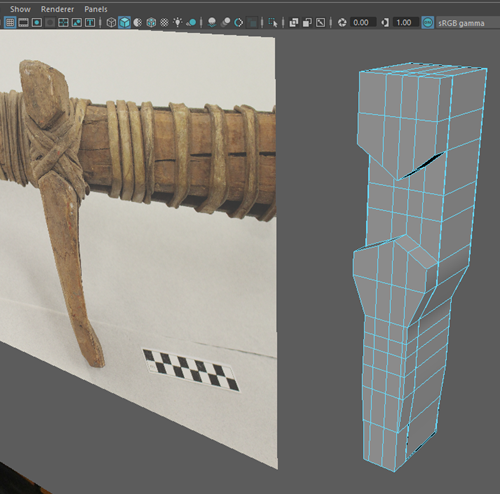Toggle the view transform color management button
Viewport: 500px width, 494px height.
tap(428, 23)
